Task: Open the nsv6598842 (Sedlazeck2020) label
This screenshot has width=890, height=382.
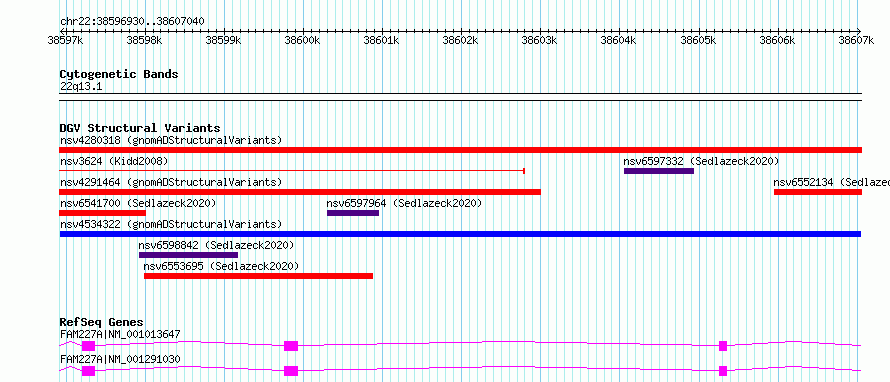Action: (216, 245)
